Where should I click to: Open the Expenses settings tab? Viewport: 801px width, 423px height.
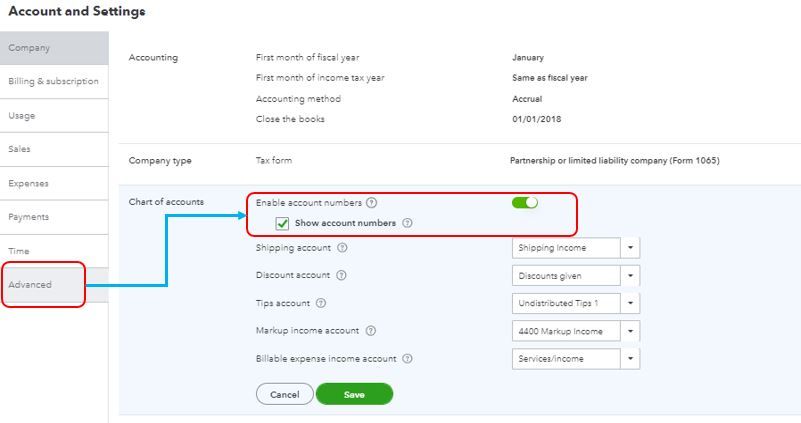click(x=28, y=183)
